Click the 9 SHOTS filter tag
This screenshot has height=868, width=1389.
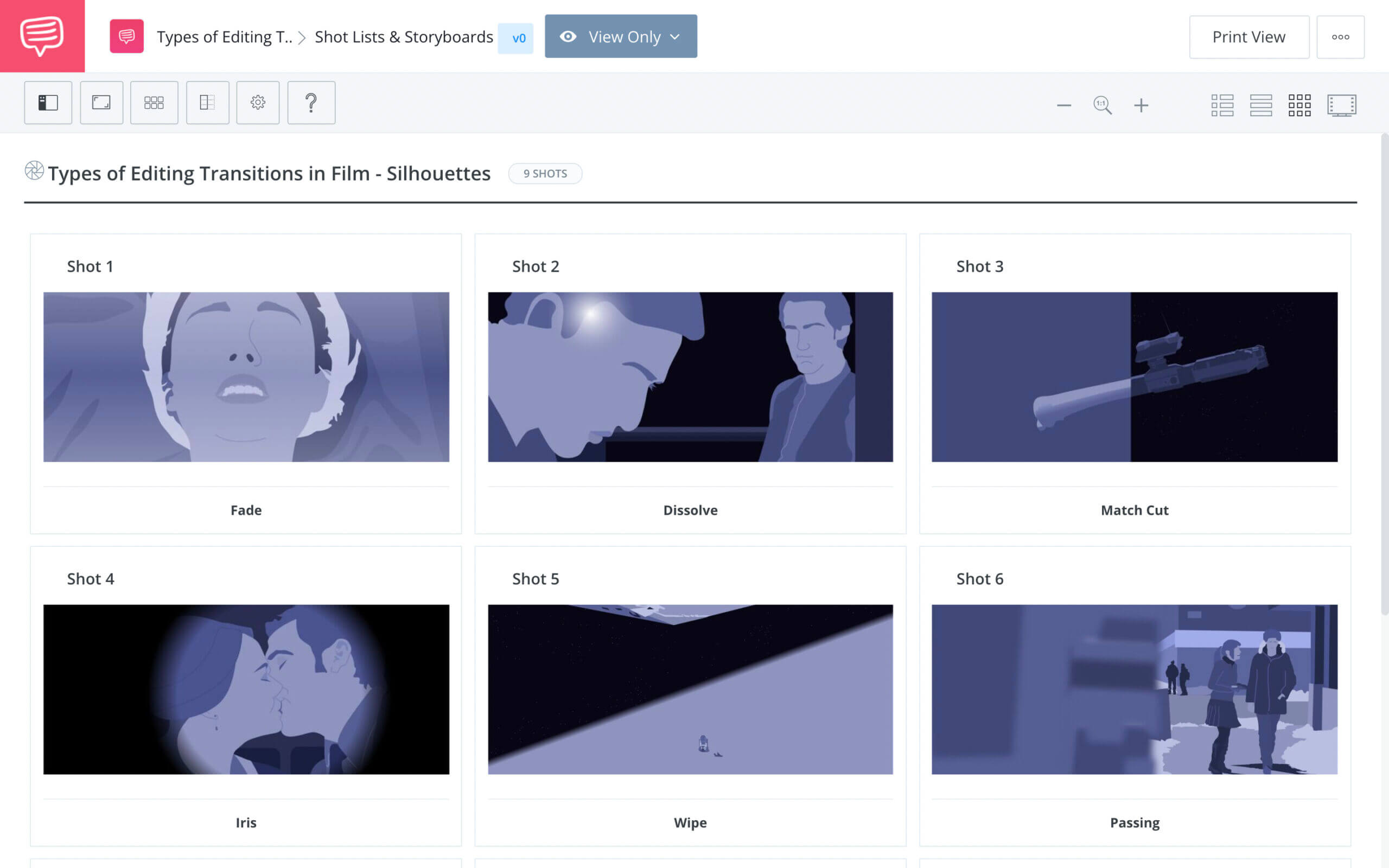click(x=544, y=173)
